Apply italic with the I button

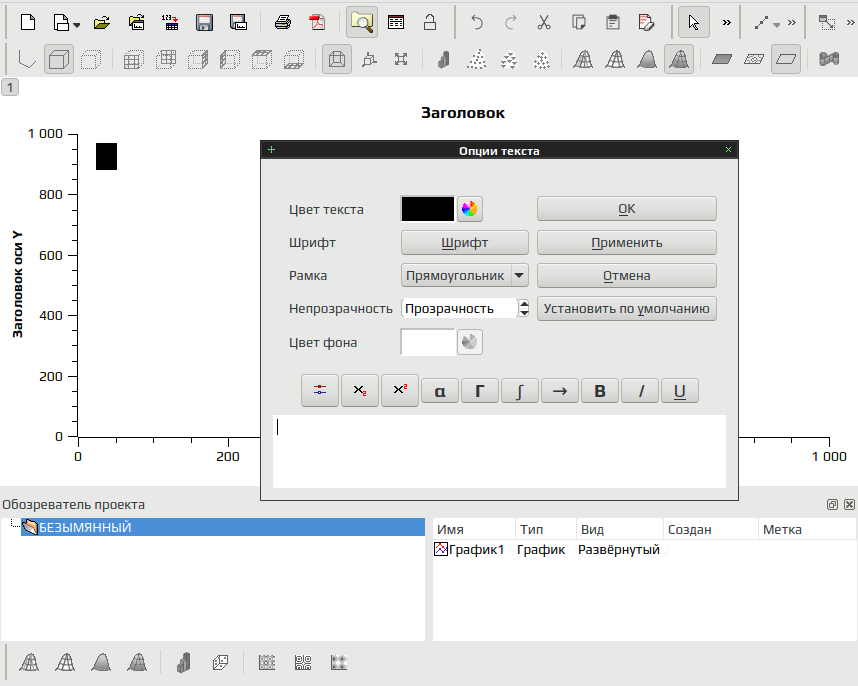tap(640, 391)
